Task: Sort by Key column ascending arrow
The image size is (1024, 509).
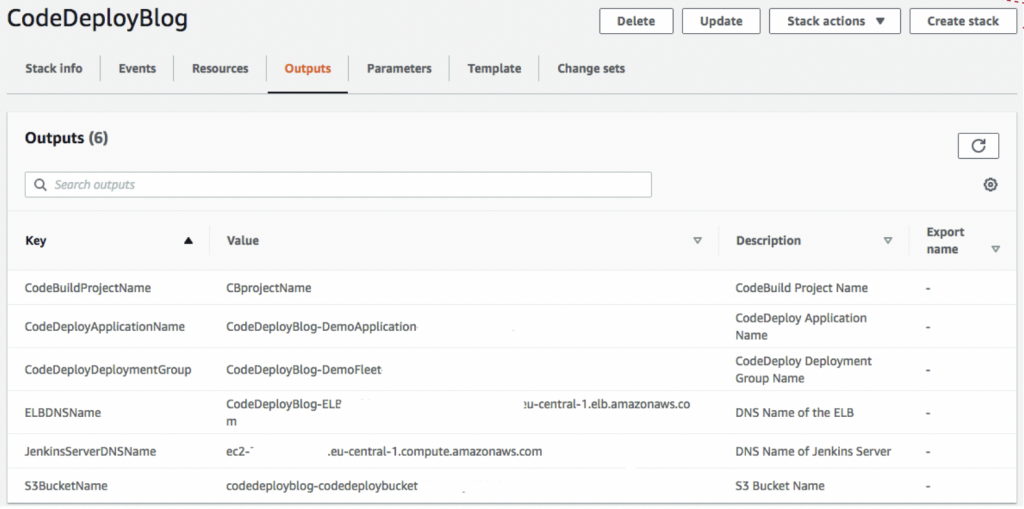Action: tap(189, 240)
